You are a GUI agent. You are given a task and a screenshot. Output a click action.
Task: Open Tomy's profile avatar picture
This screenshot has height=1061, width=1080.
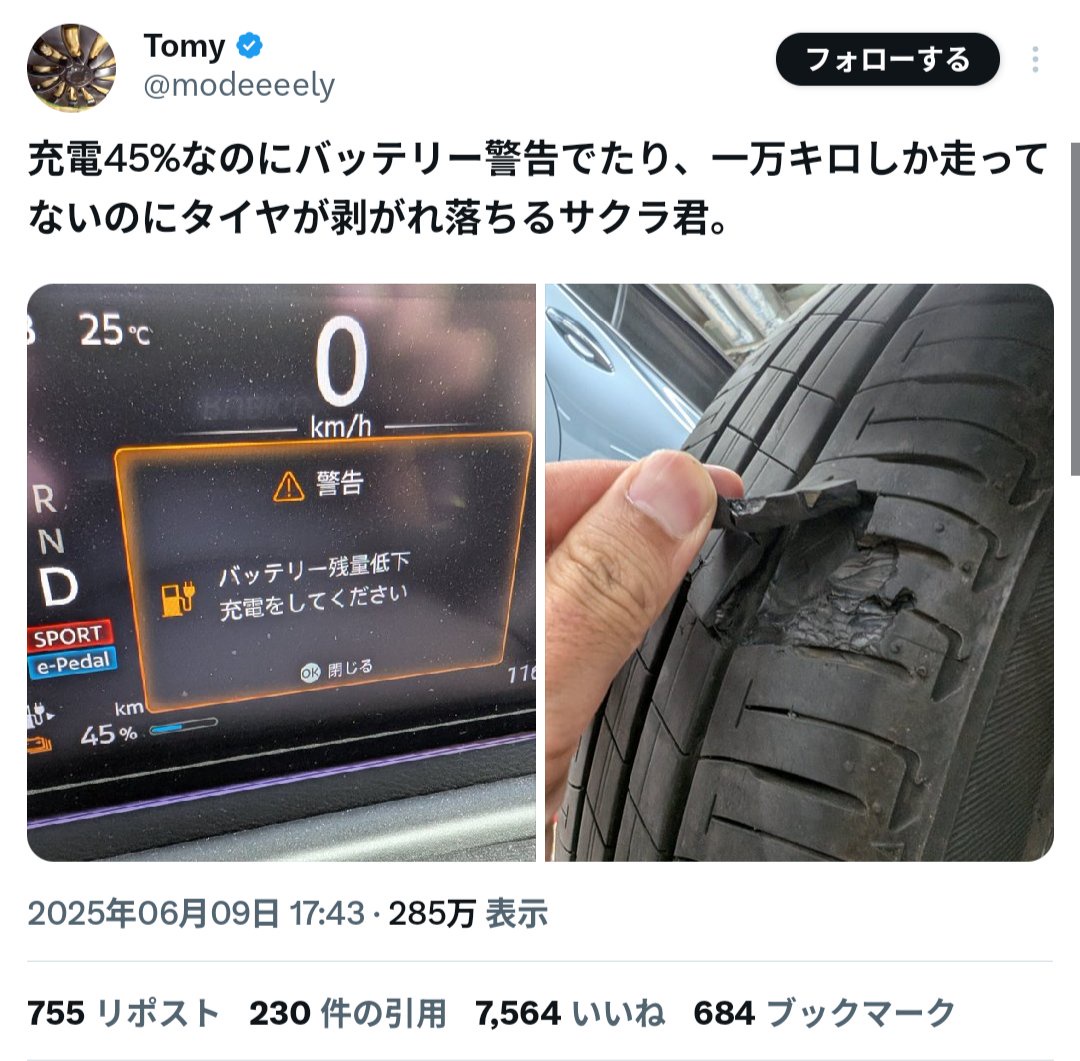(71, 68)
